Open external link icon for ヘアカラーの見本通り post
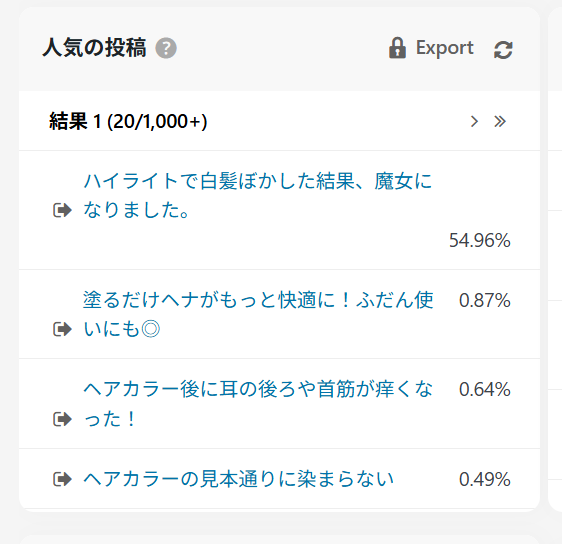Image resolution: width=562 pixels, height=544 pixels. pyautogui.click(x=62, y=479)
